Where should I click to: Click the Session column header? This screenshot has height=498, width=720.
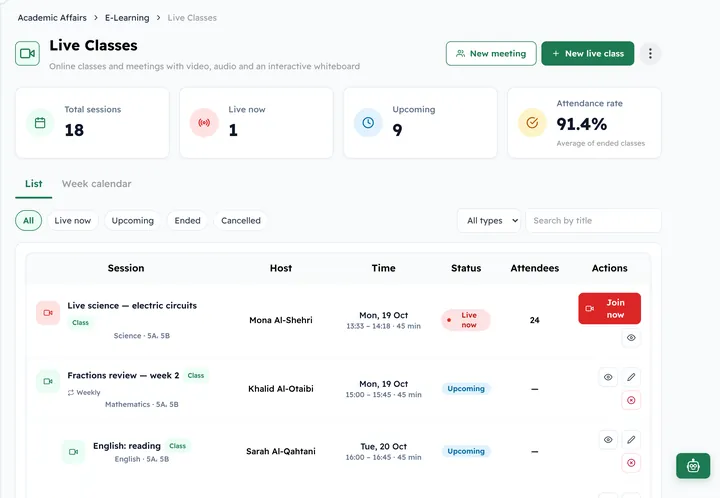pyautogui.click(x=126, y=268)
